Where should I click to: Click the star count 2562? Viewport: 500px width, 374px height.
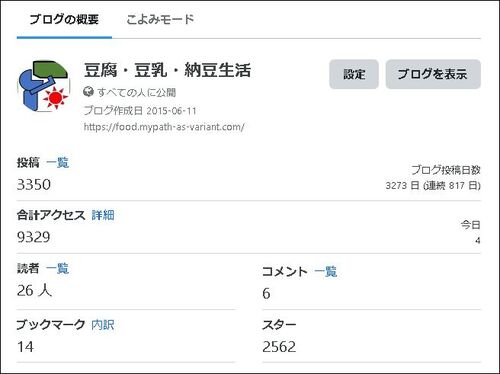[x=279, y=347]
